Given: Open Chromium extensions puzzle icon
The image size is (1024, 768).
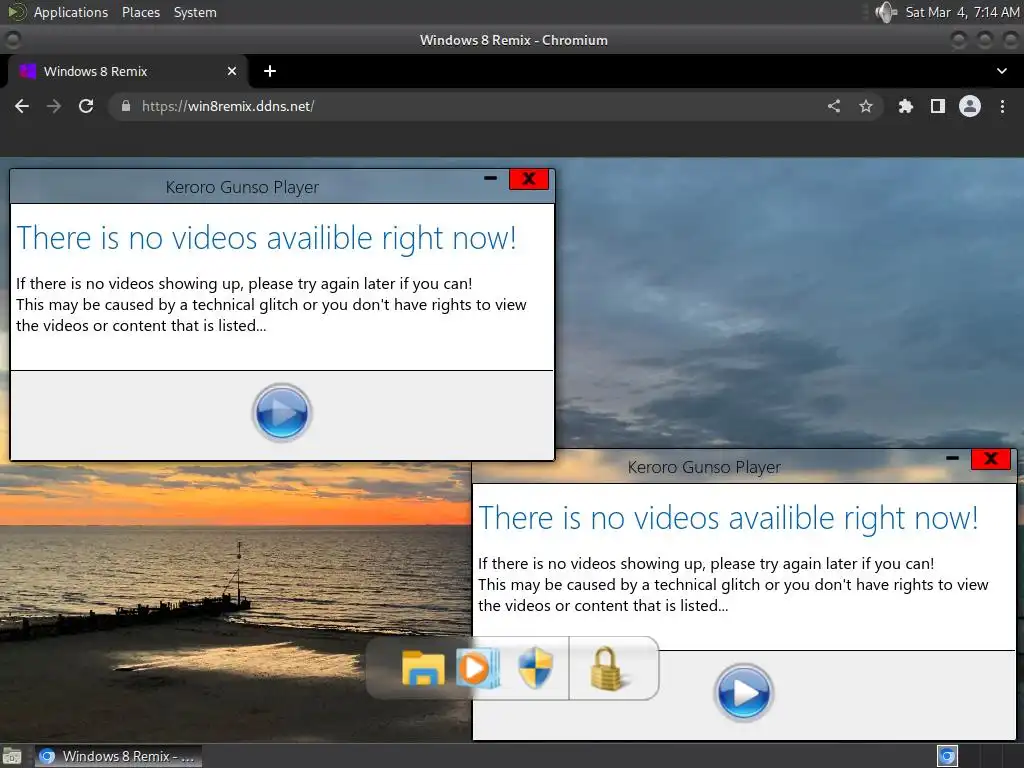Looking at the screenshot, I should click(905, 106).
